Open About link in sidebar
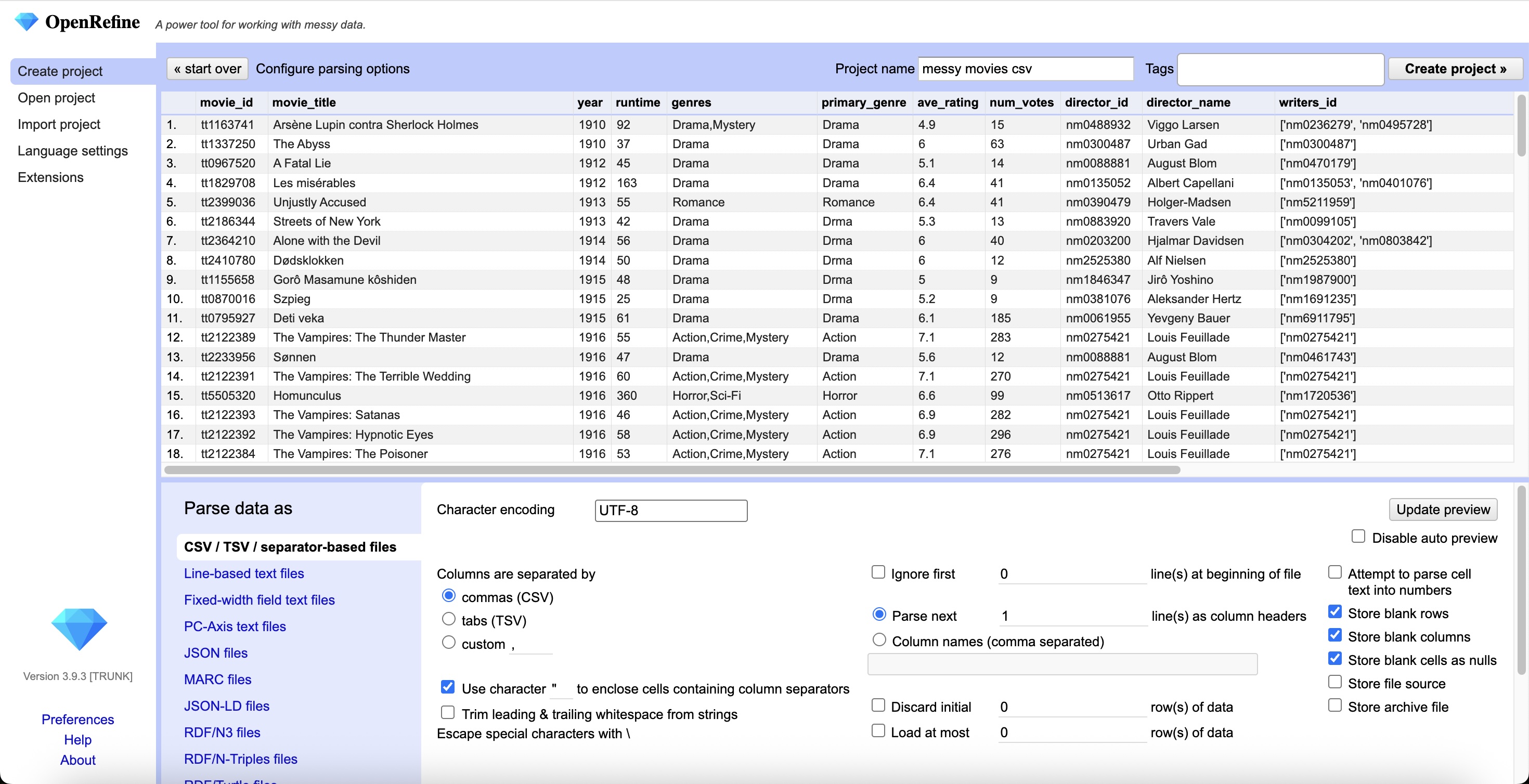 [x=78, y=760]
